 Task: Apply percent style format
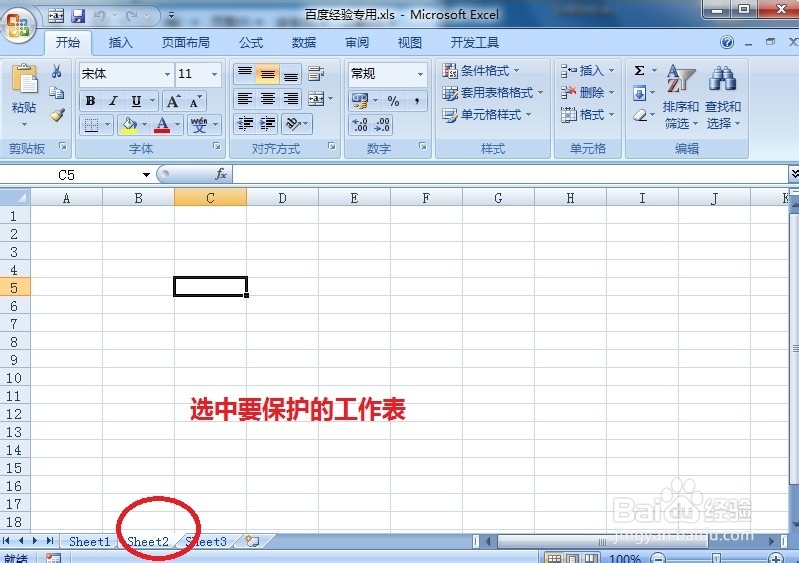coord(393,101)
